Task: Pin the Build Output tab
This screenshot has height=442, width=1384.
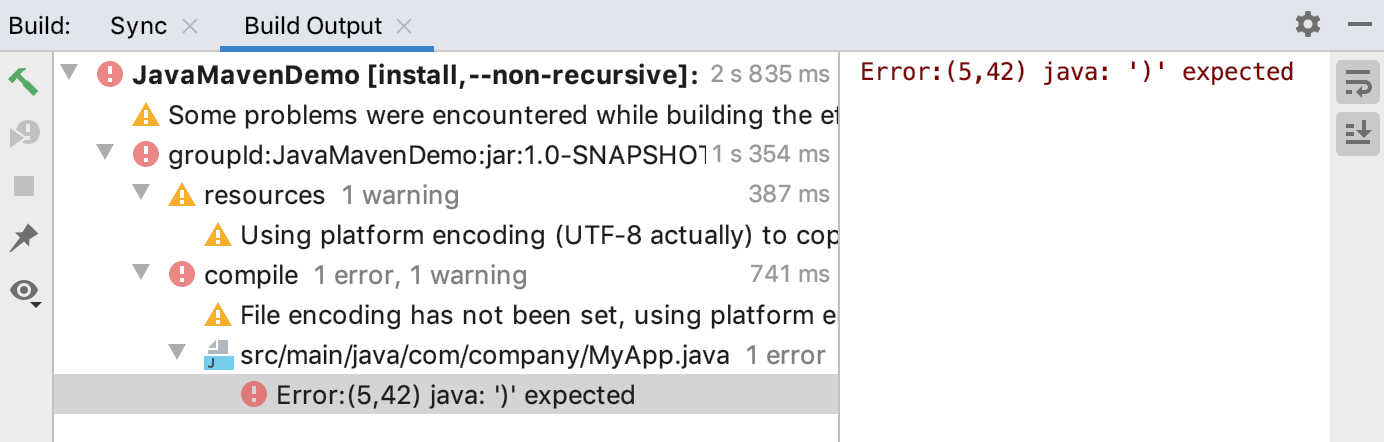Action: pyautogui.click(x=23, y=238)
